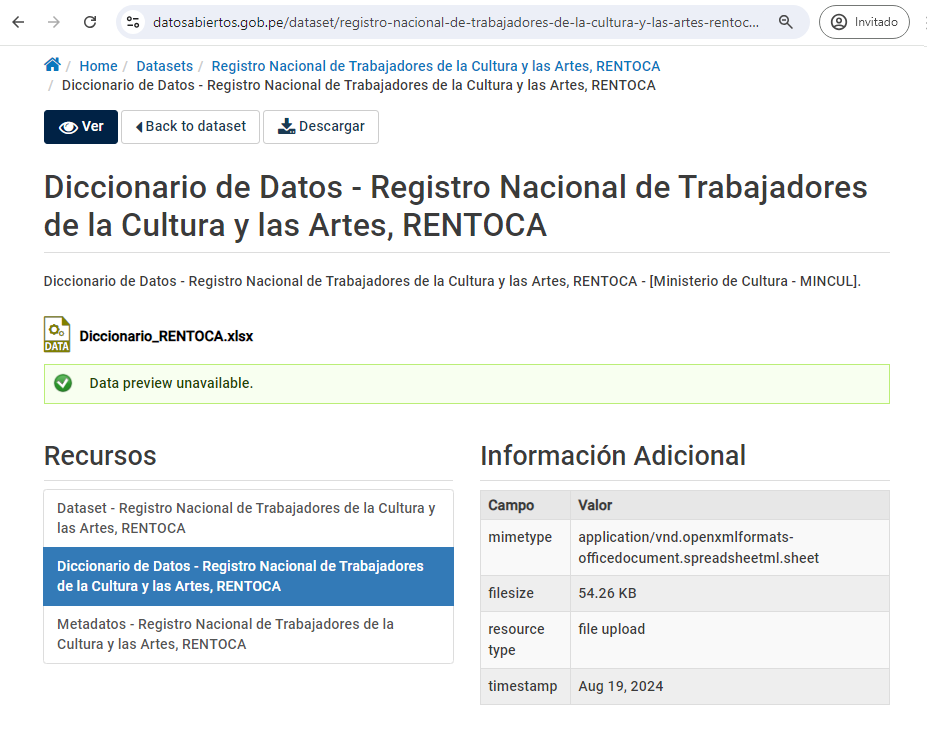
Task: Click the address bar URL field
Action: coord(455,22)
